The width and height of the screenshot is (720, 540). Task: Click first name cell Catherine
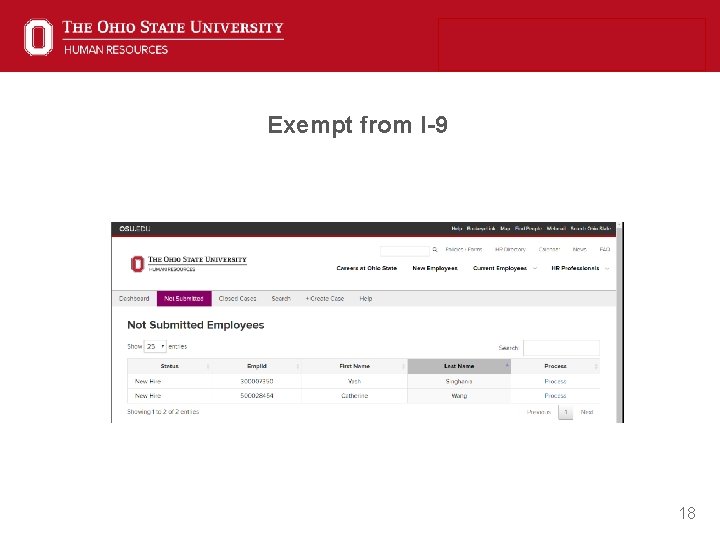tap(354, 395)
